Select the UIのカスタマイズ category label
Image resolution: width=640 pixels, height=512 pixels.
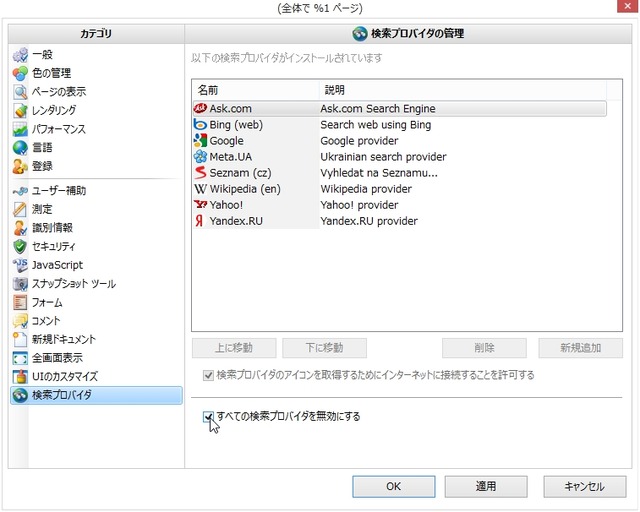[65, 376]
